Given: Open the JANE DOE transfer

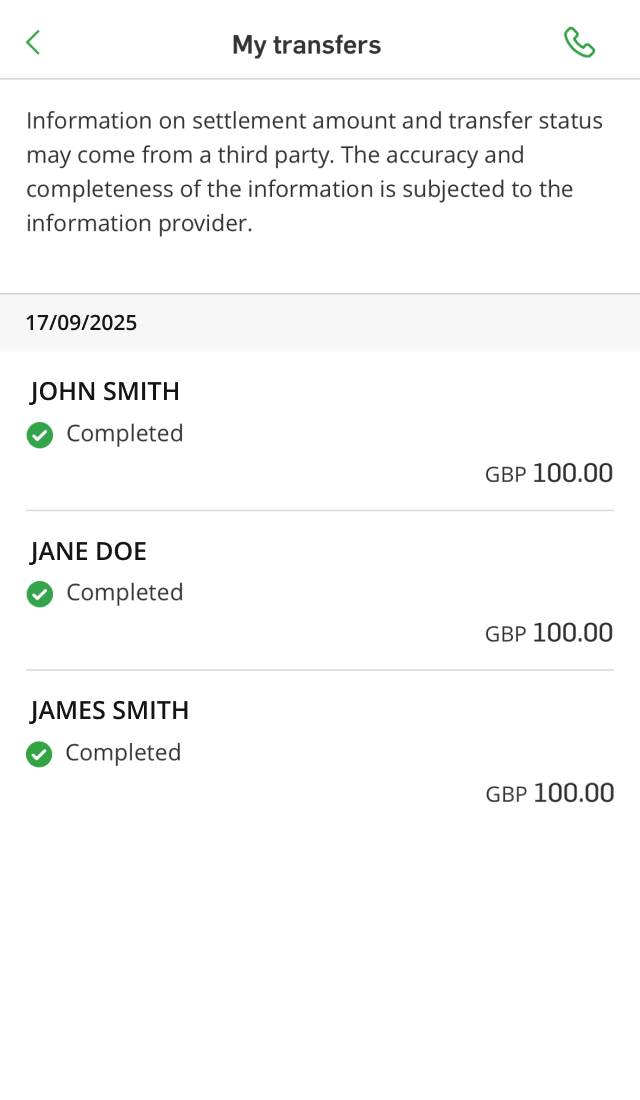Looking at the screenshot, I should coord(89,551).
